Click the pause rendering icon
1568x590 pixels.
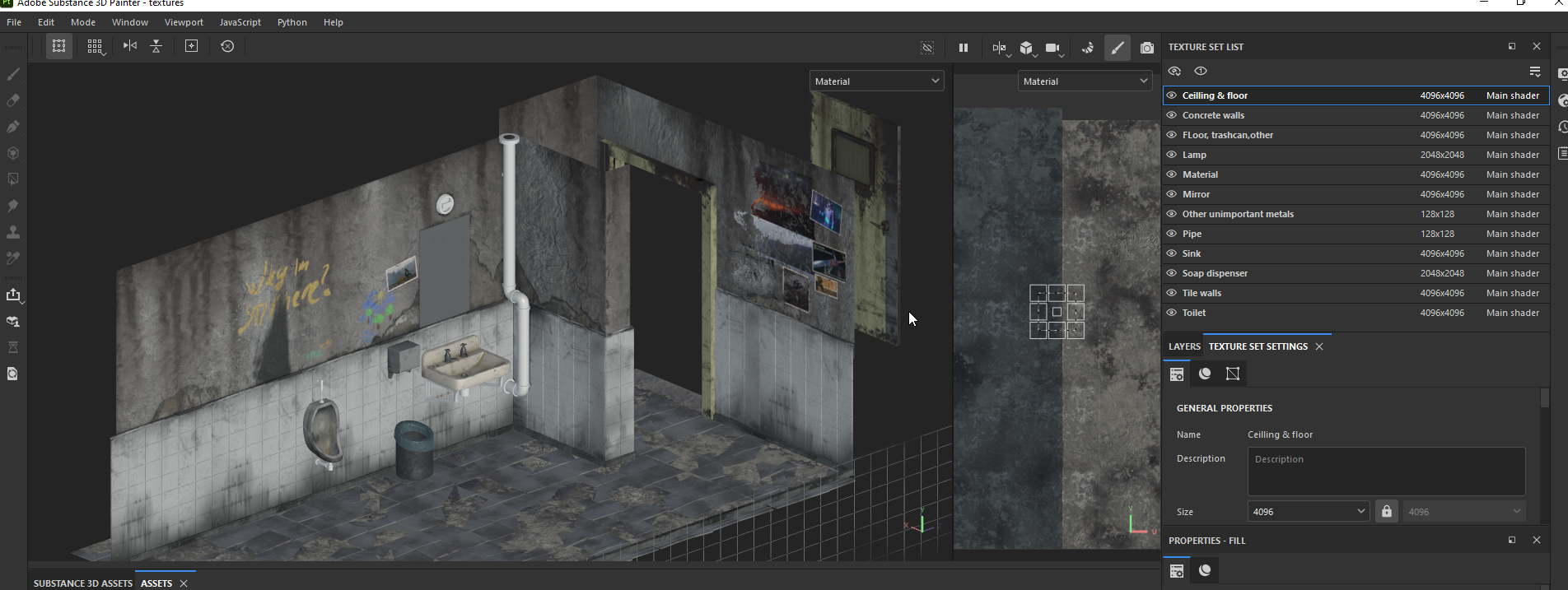coord(964,48)
